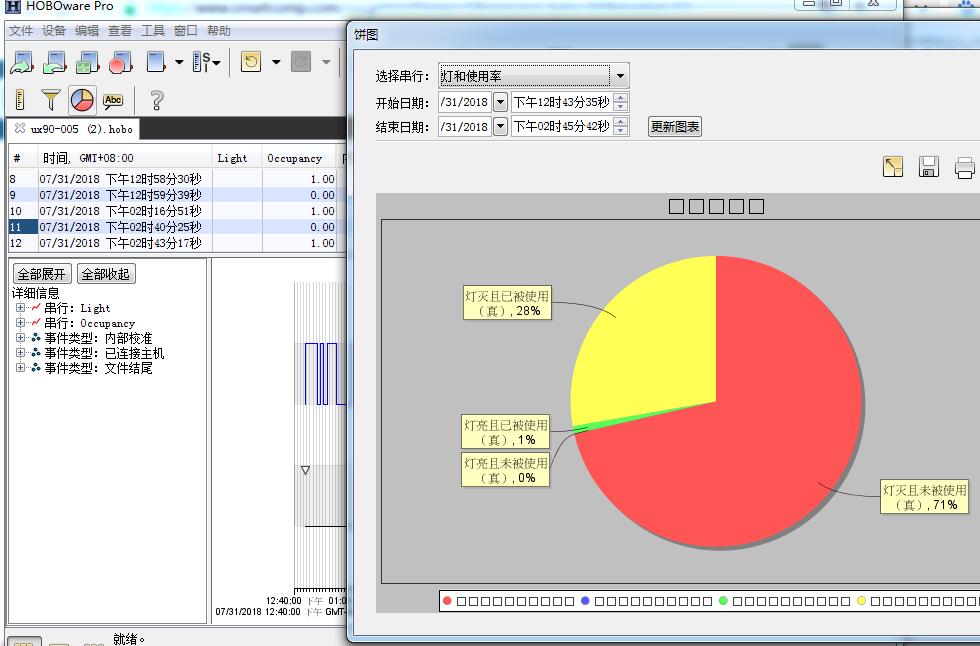Open the 文件 menu
The image size is (980, 646).
(x=21, y=31)
